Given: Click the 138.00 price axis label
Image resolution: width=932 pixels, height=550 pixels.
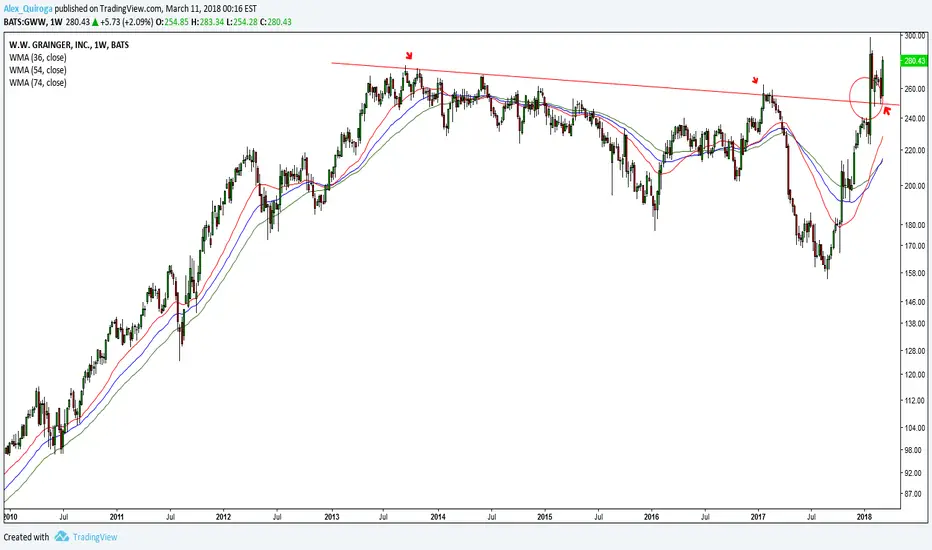Looking at the screenshot, I should (915, 323).
